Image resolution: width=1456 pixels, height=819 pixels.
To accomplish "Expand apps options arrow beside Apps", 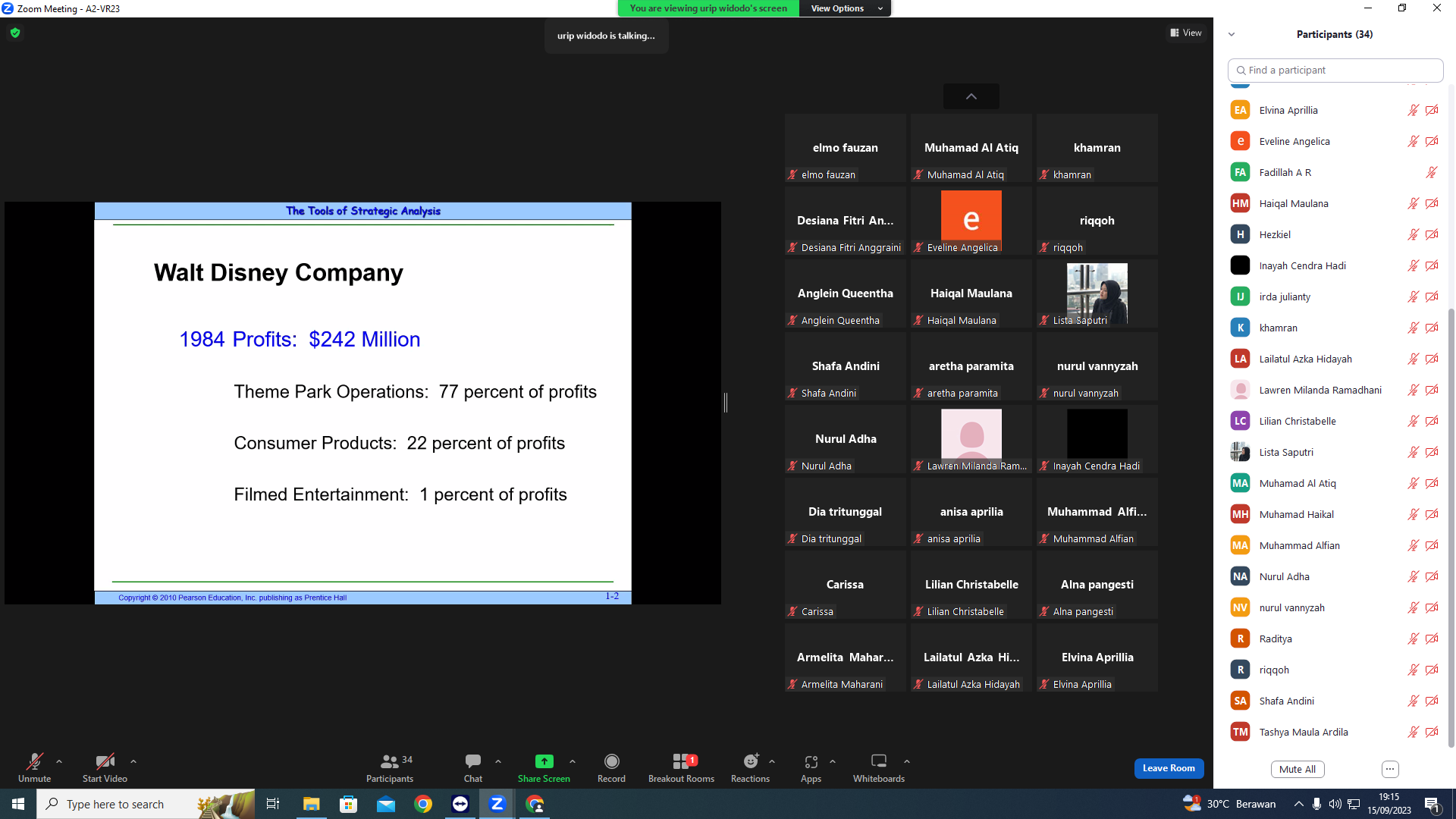I will pos(833,761).
